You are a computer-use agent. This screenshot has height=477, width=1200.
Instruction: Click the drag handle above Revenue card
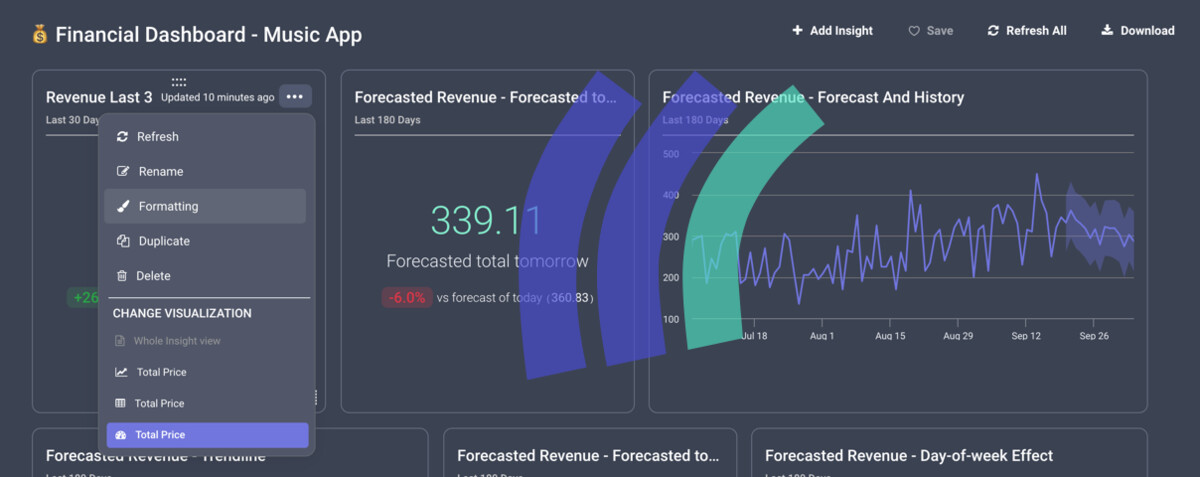click(x=179, y=82)
